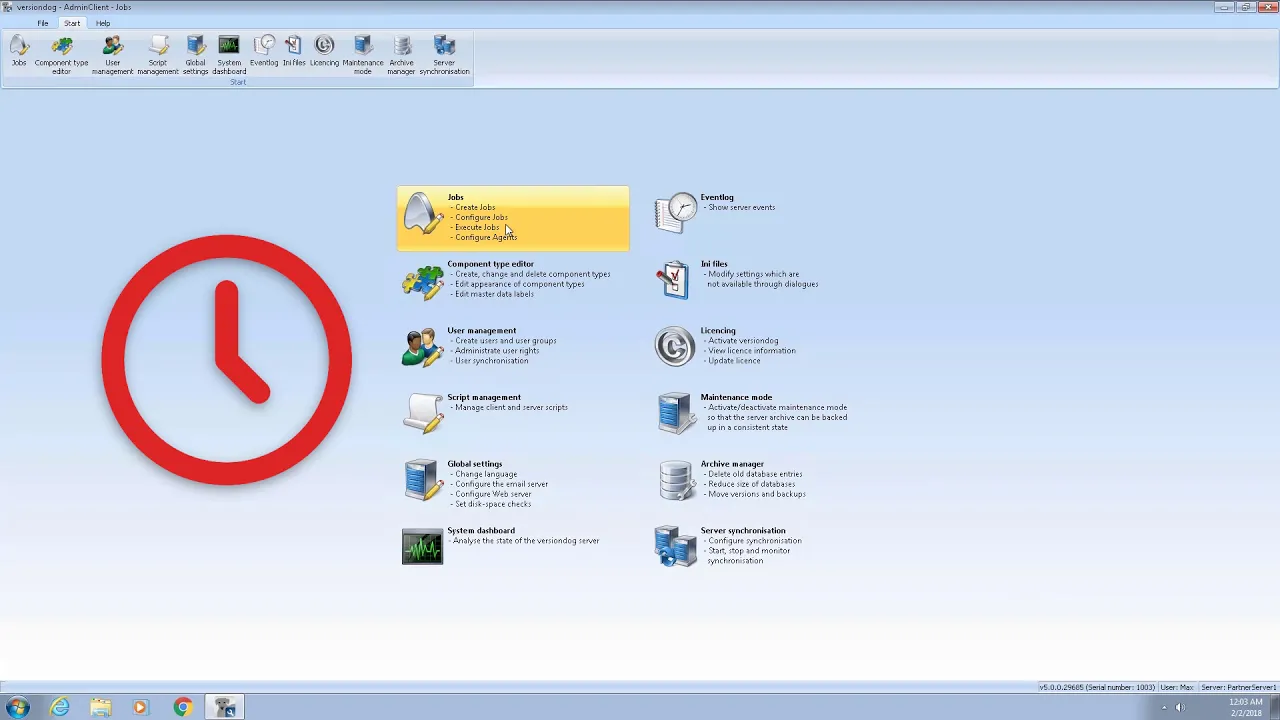Open Global settings toolbar icon
1280x720 pixels.
coord(195,55)
